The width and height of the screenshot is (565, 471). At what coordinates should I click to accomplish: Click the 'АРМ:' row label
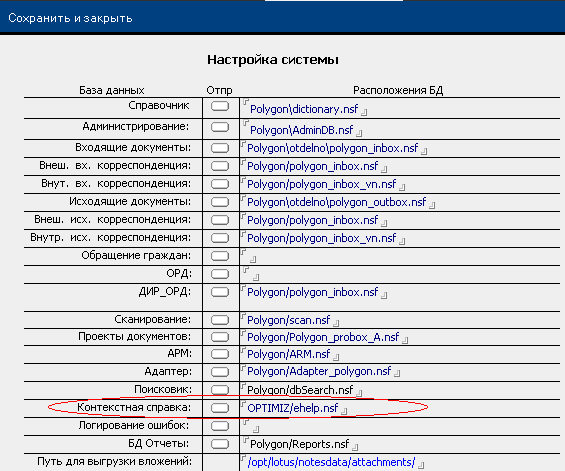[x=179, y=354]
